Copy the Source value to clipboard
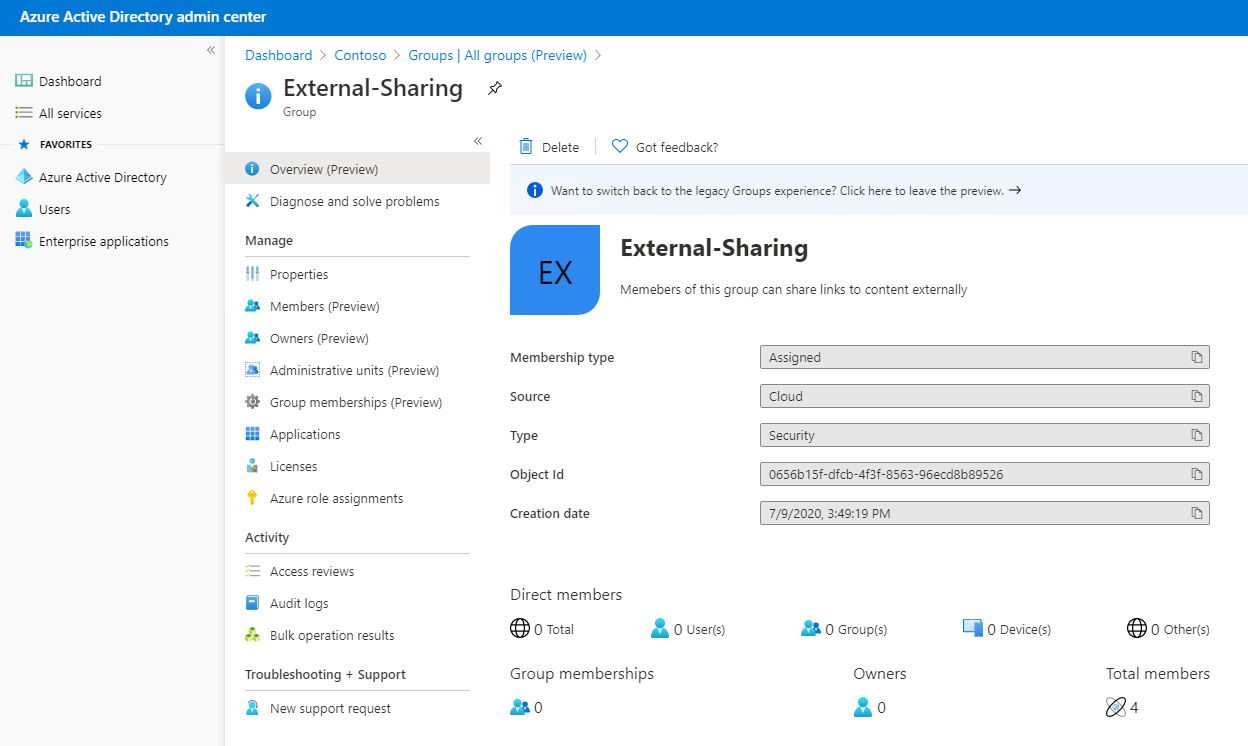This screenshot has width=1248, height=746. pyautogui.click(x=1196, y=396)
